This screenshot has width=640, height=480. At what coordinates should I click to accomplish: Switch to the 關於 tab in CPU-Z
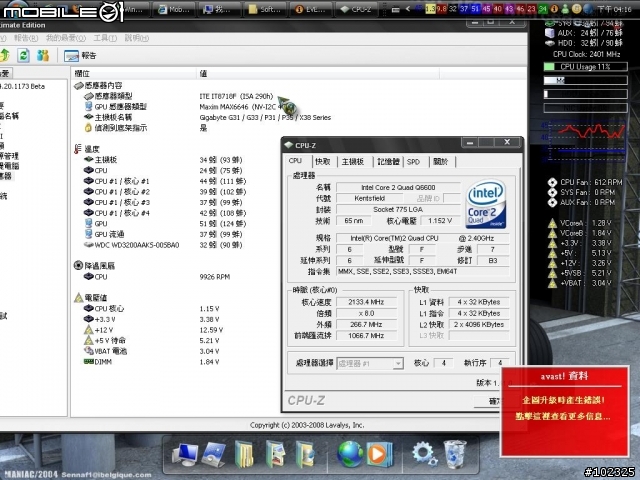(x=441, y=162)
